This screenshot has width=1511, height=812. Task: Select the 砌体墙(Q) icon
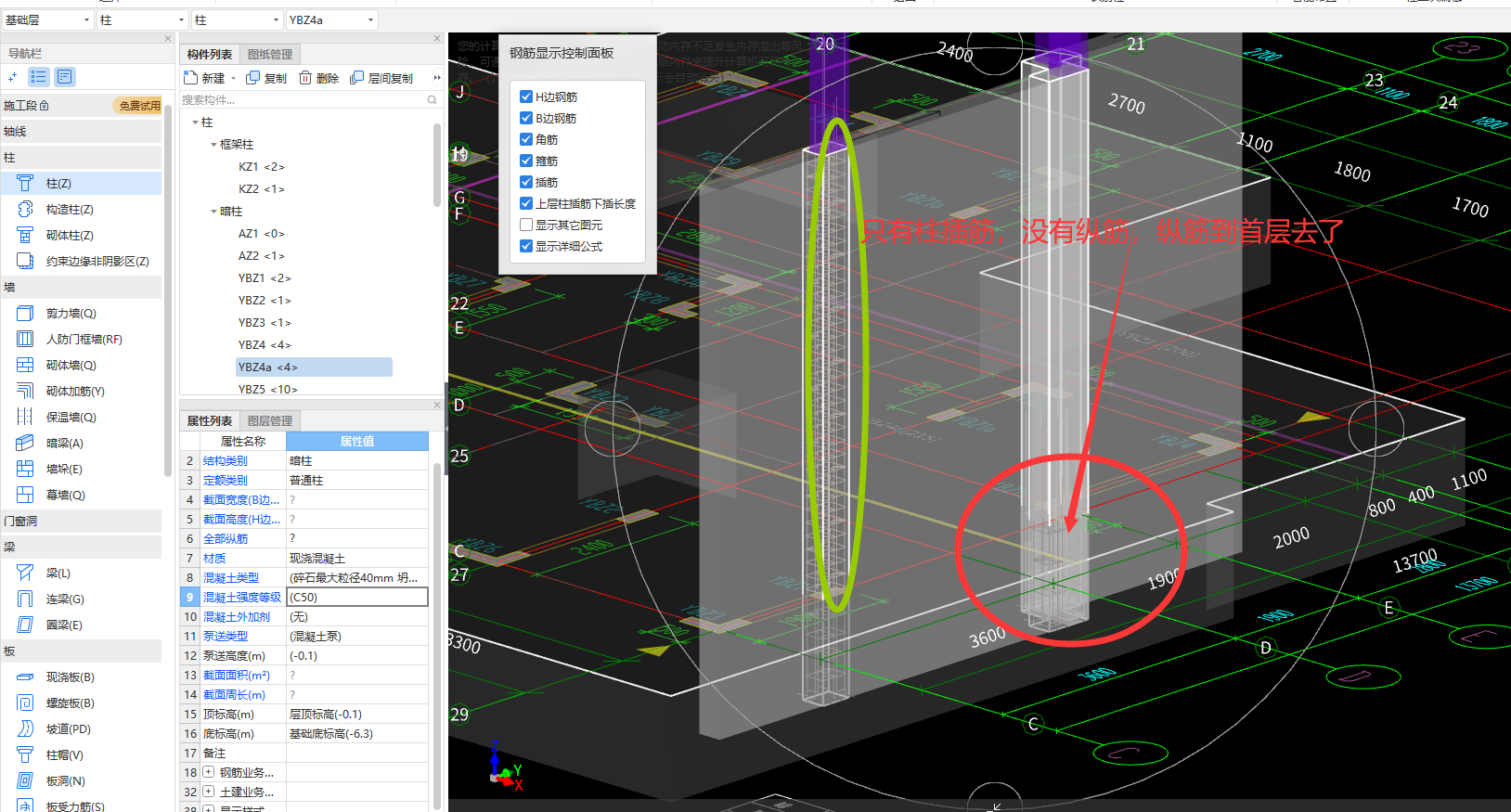[x=25, y=365]
